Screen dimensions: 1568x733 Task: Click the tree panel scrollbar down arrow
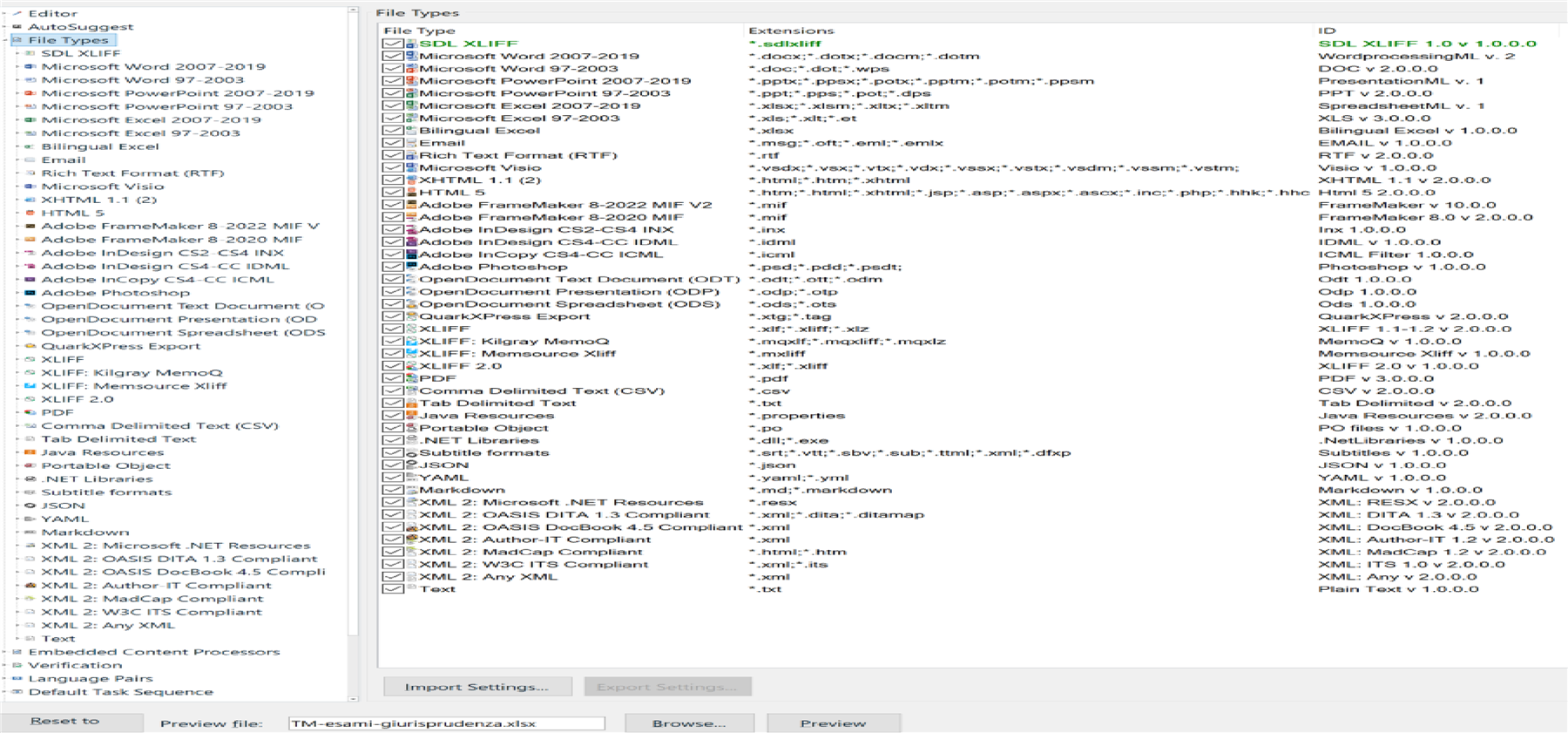353,697
